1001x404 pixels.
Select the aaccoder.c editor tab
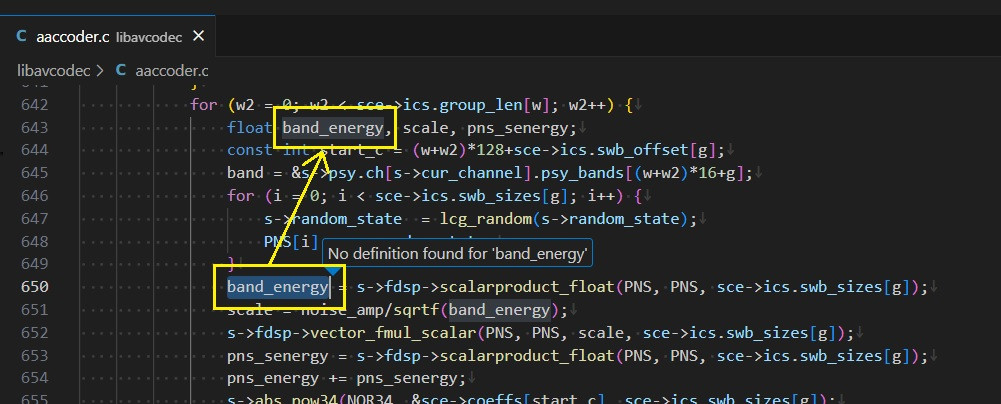pos(107,36)
